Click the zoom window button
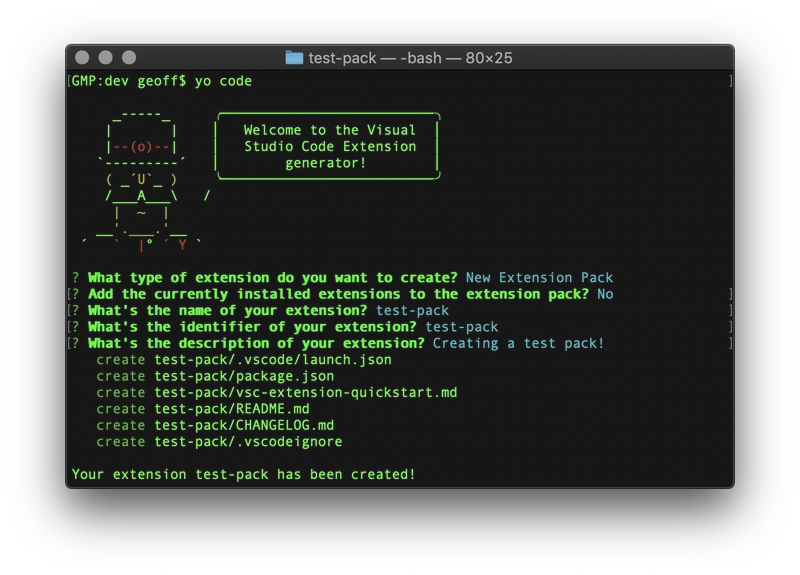800x575 pixels. pos(129,58)
